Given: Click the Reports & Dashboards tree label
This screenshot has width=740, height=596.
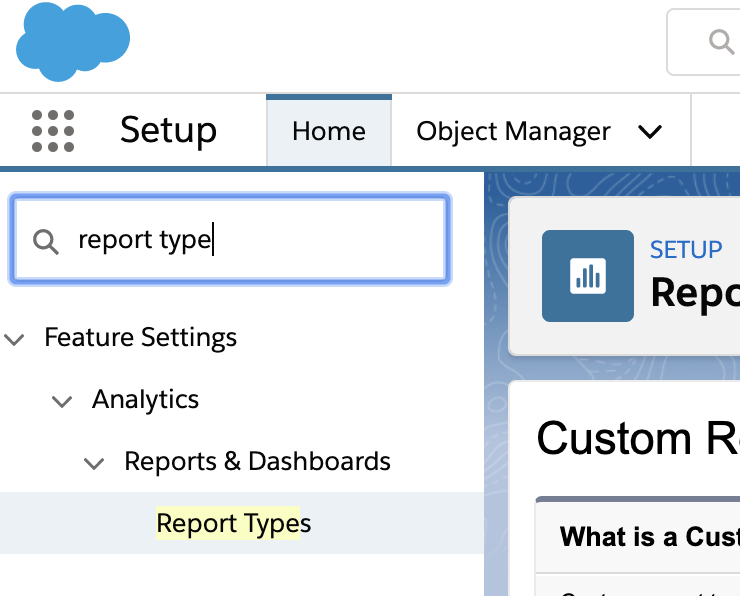Looking at the screenshot, I should pos(257,462).
